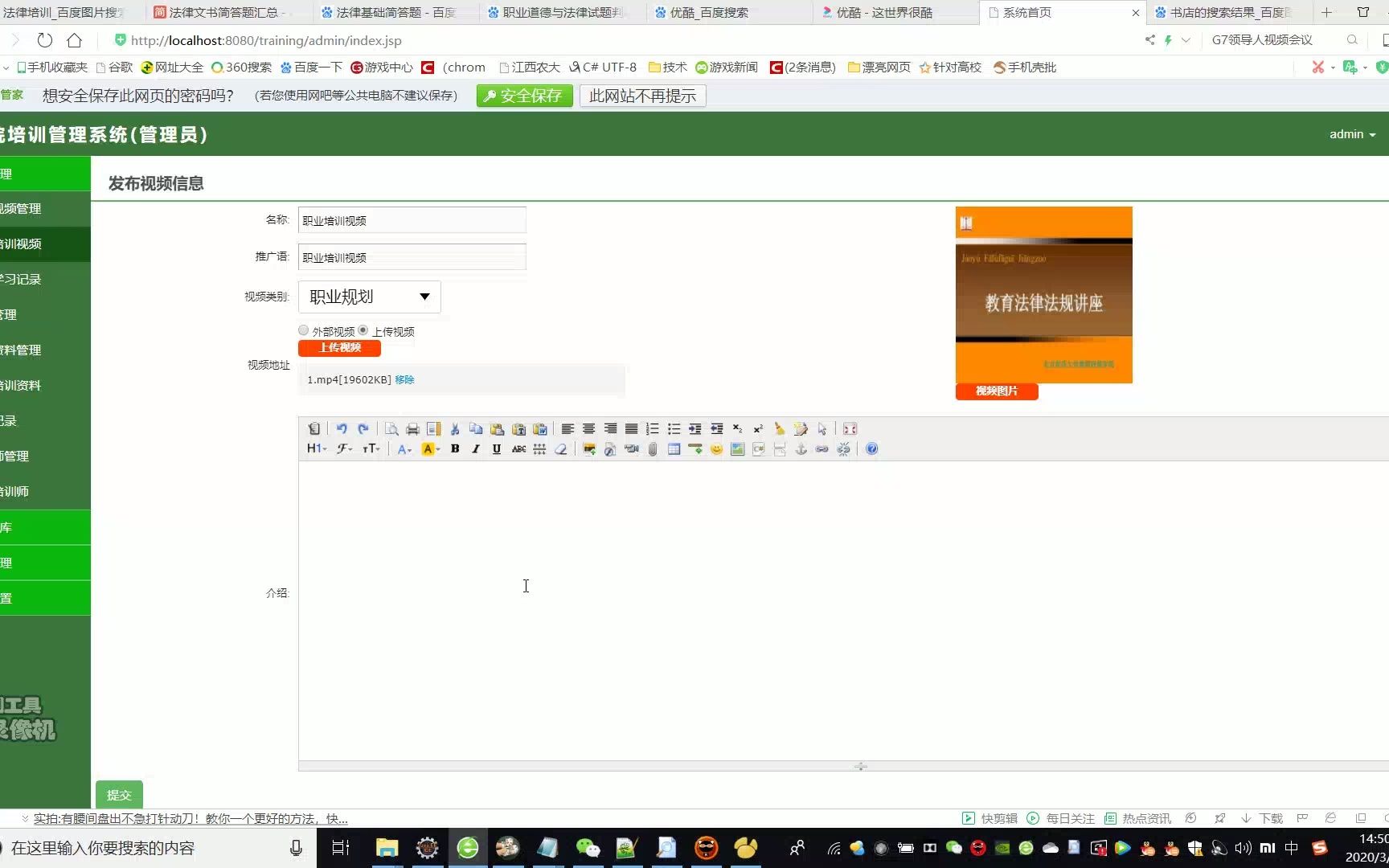Open the 视频类别 dropdown showing 职业规划
The width and height of the screenshot is (1389, 868).
coord(368,297)
